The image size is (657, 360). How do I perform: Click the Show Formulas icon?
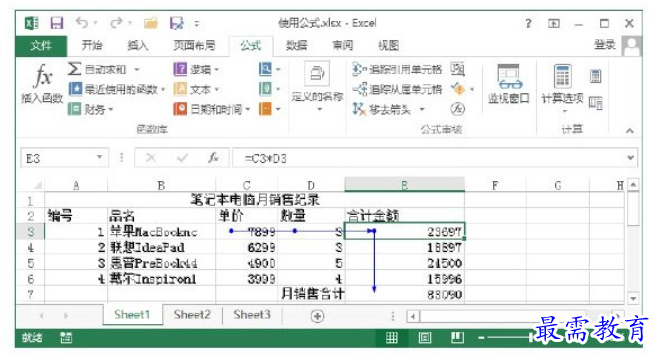458,69
